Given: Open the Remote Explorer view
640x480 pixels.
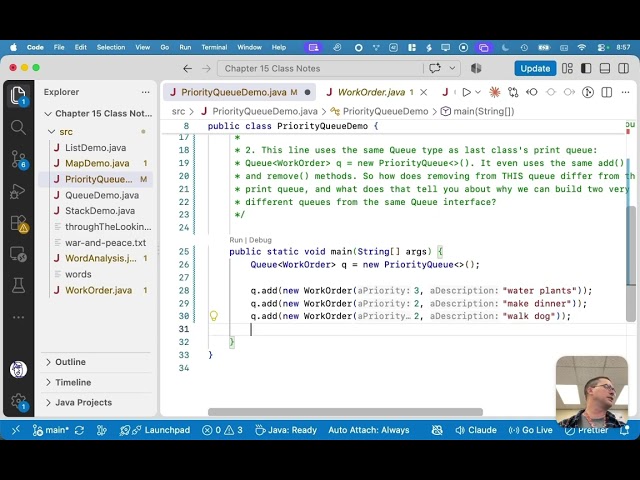Looking at the screenshot, I should (x=18, y=254).
